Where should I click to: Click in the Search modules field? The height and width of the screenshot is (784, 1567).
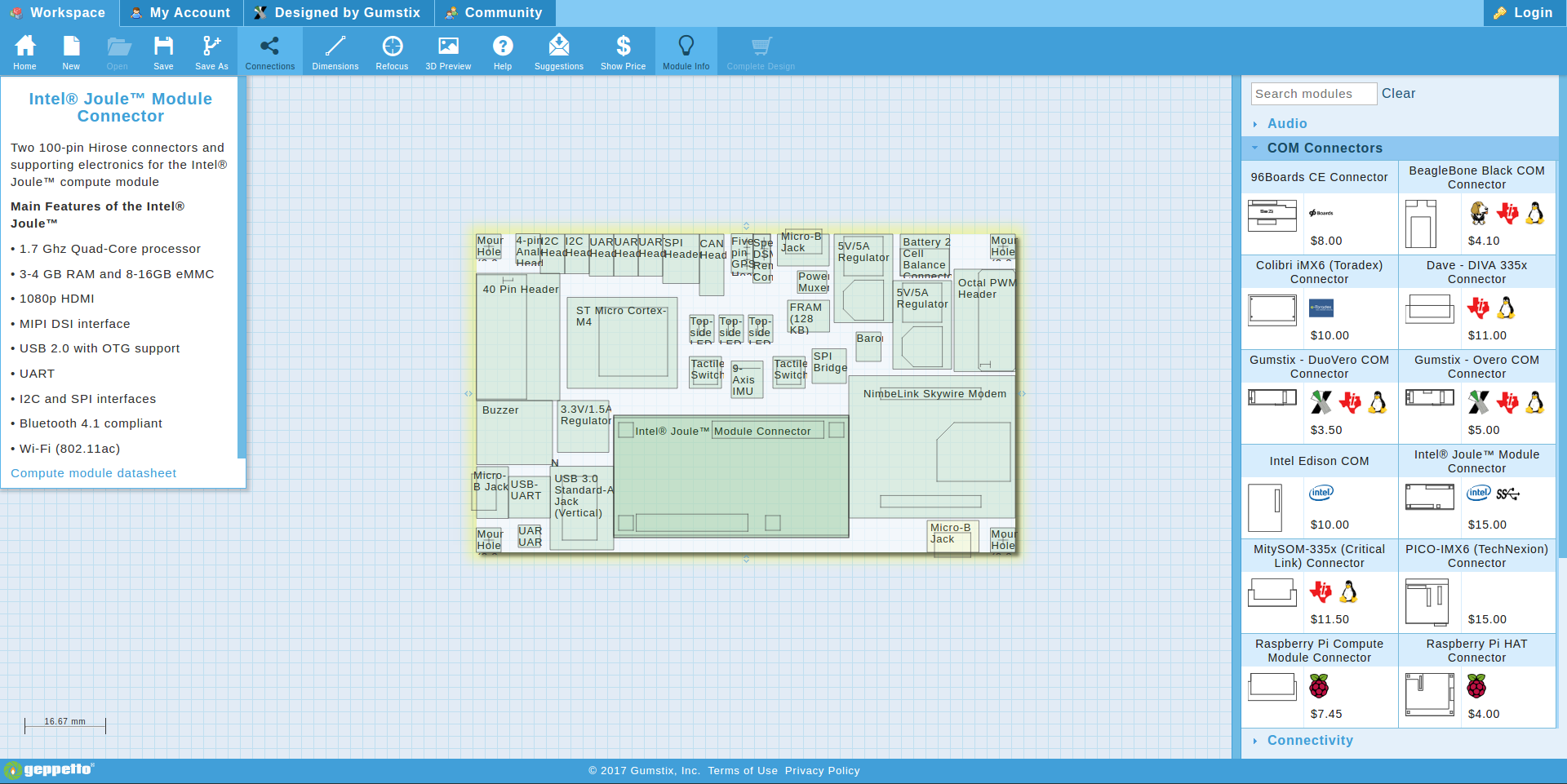(x=1313, y=94)
